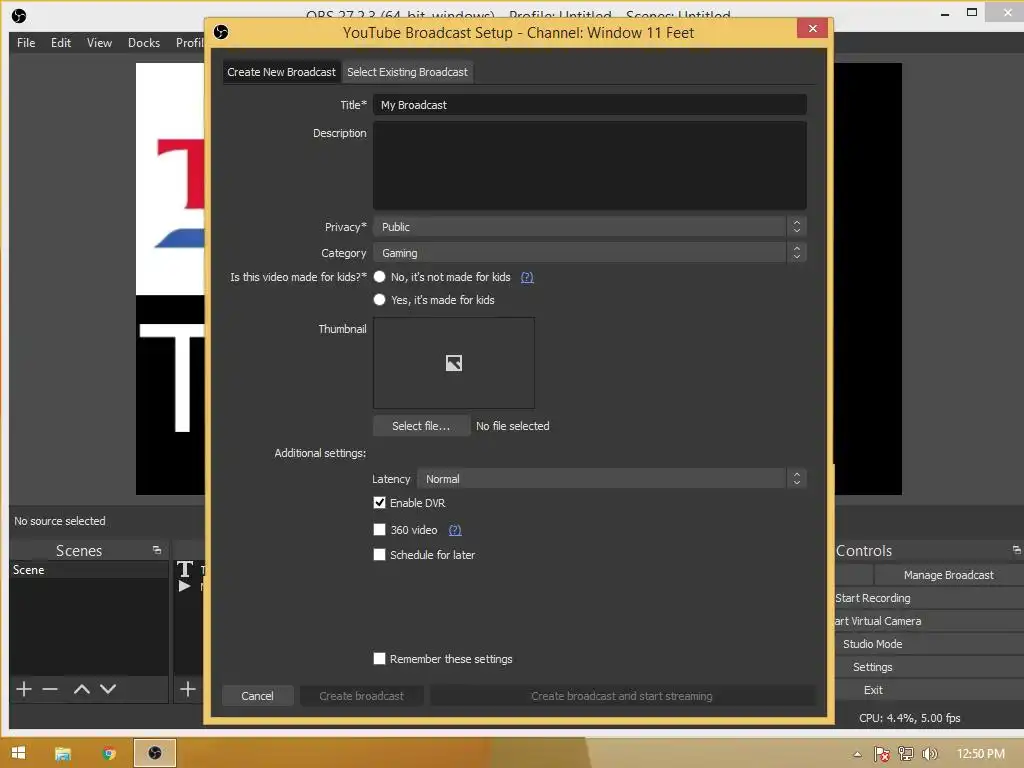
Task: Click the thumbnail placeholder image icon
Action: pyautogui.click(x=453, y=363)
